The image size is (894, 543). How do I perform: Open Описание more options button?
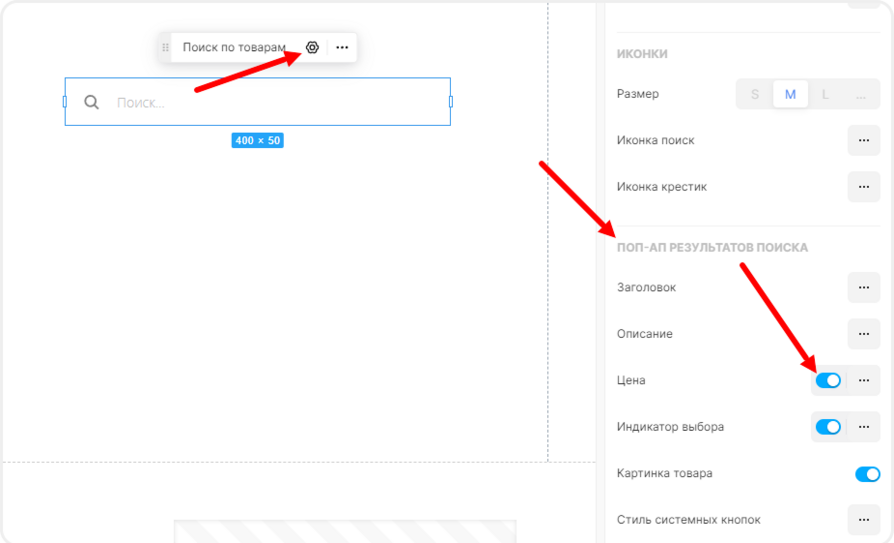tap(863, 333)
